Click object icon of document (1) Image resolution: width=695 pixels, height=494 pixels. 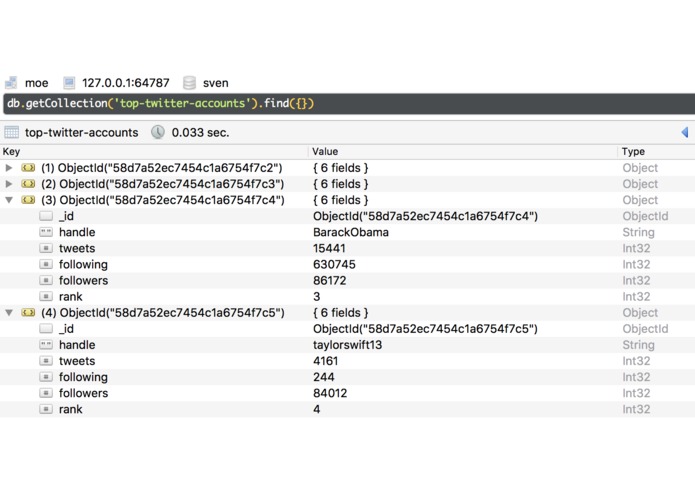click(28, 168)
